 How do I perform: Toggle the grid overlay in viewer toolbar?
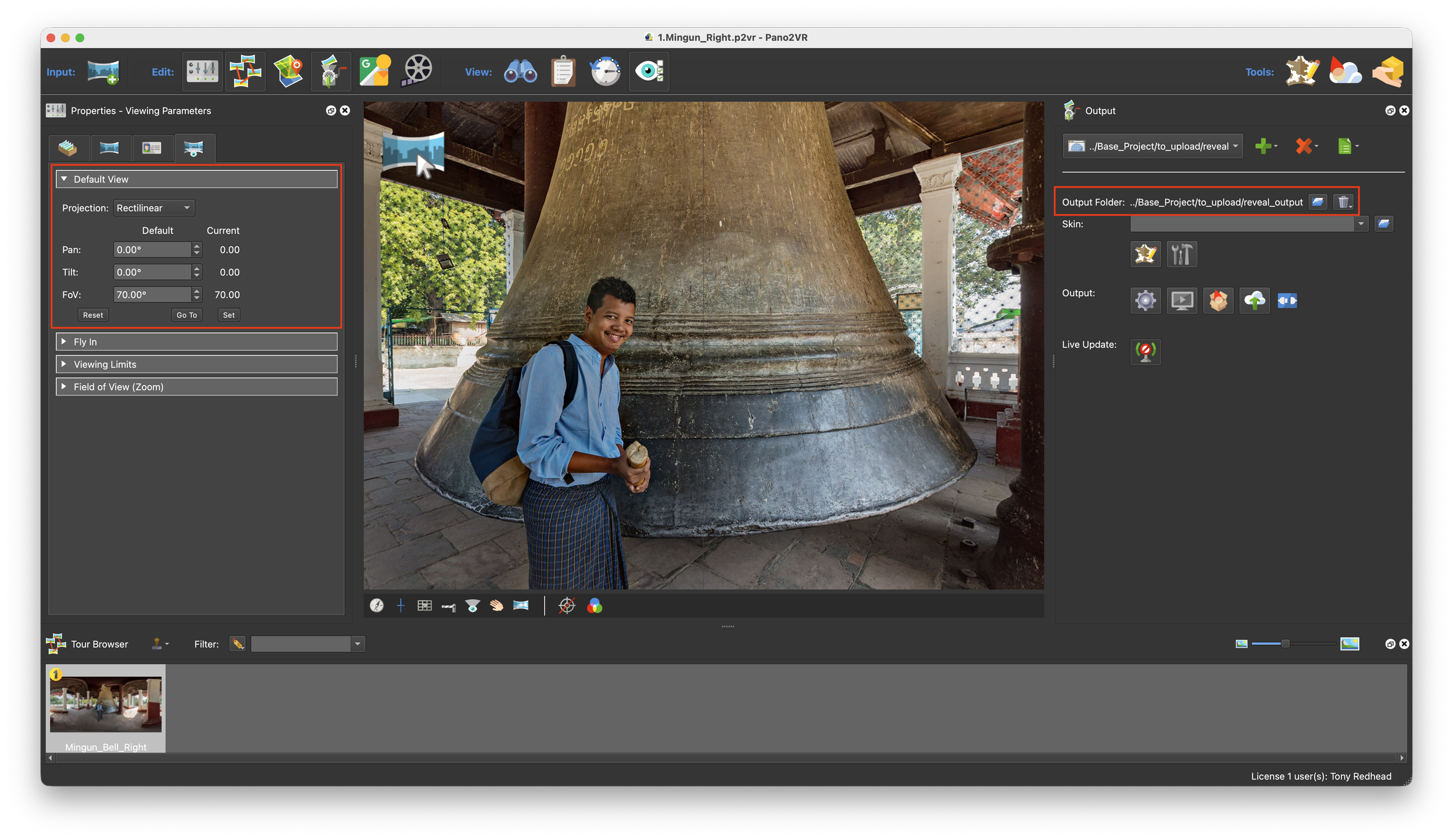424,606
